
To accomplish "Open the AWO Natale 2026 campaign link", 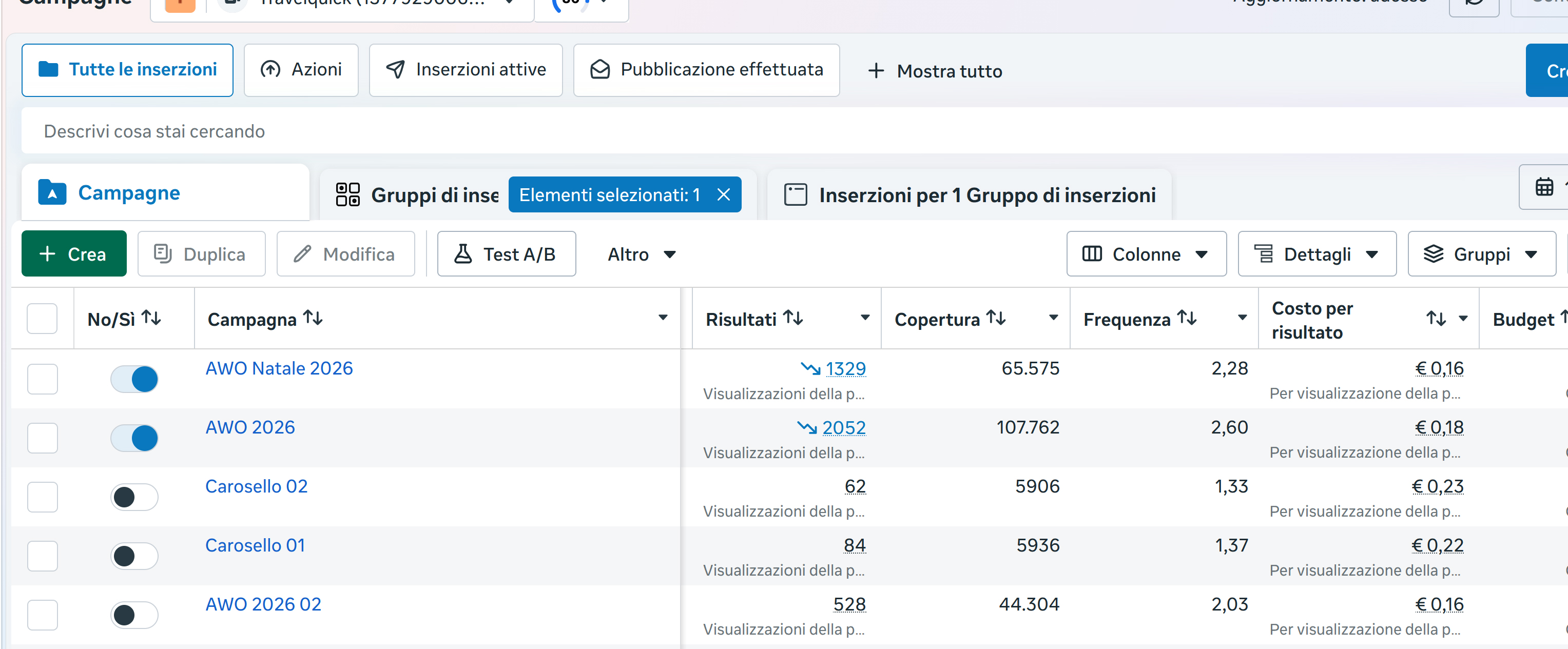I will pos(279,368).
